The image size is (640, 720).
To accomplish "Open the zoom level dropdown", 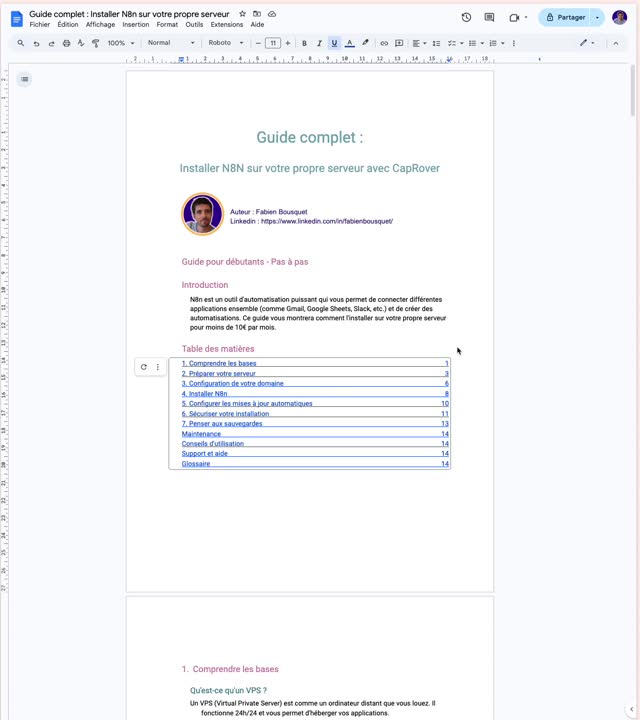I will coord(120,43).
